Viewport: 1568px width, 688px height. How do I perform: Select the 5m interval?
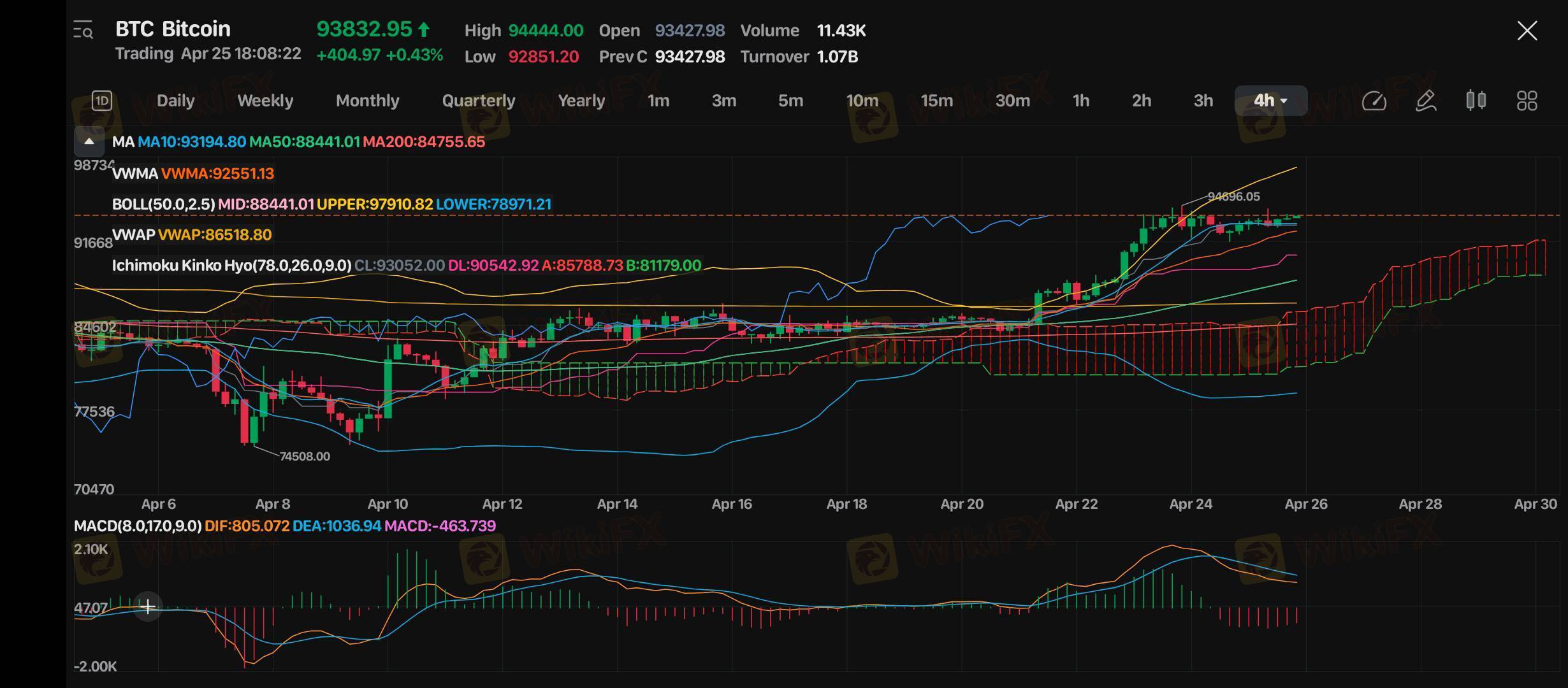pyautogui.click(x=790, y=101)
